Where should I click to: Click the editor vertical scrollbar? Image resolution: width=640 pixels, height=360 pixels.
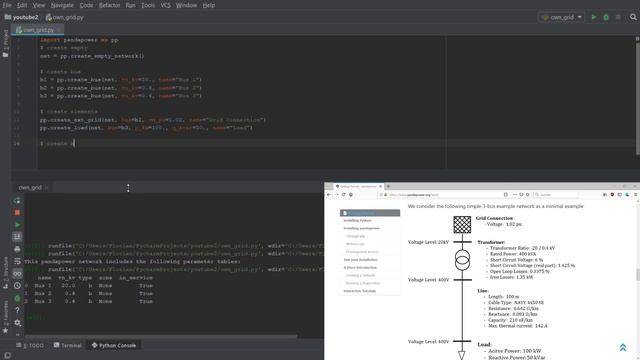pos(637,98)
